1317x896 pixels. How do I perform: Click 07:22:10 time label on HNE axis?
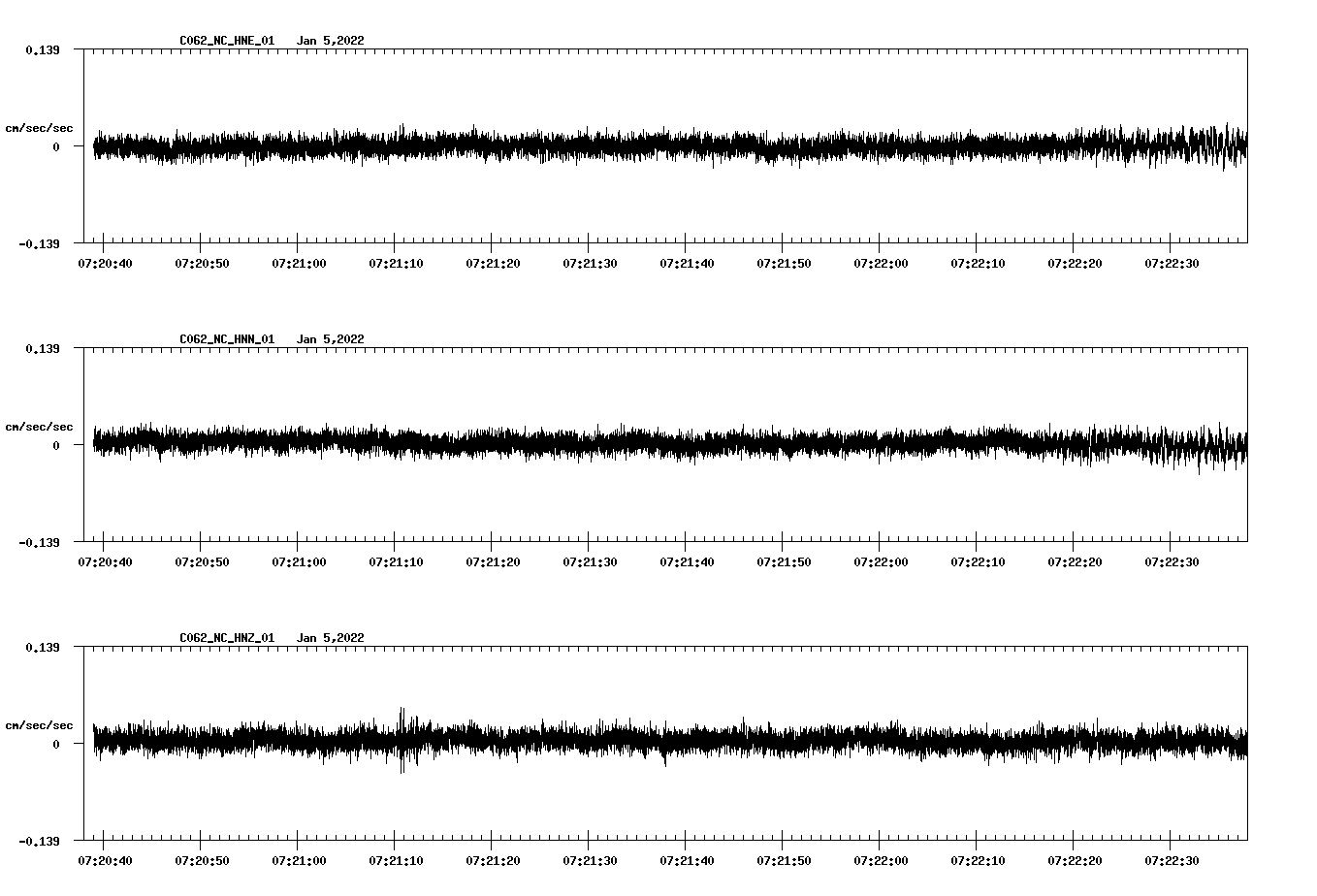(978, 263)
